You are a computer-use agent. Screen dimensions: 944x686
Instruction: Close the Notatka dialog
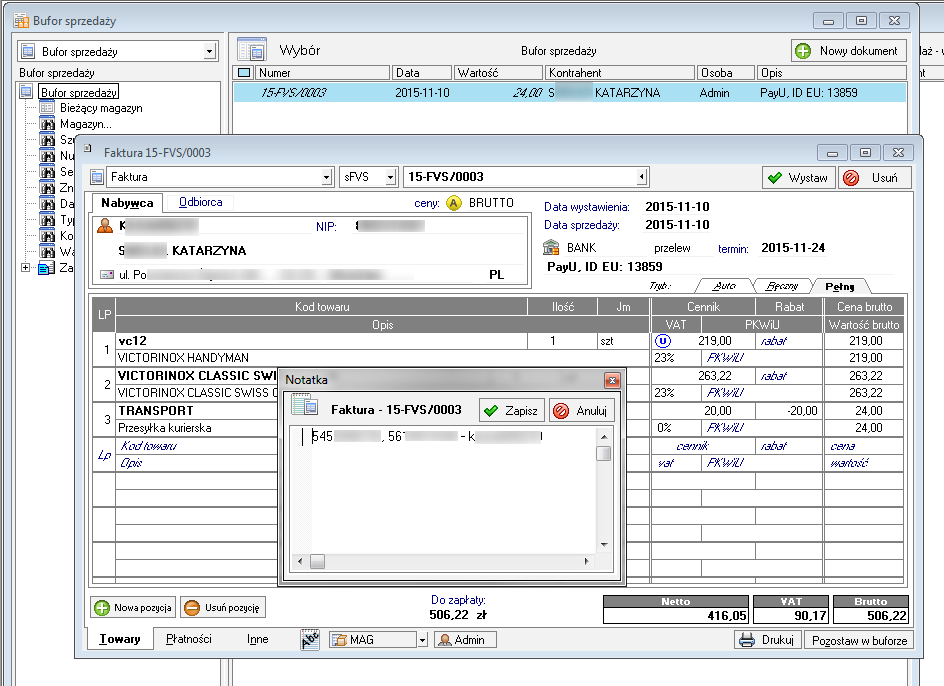612,380
